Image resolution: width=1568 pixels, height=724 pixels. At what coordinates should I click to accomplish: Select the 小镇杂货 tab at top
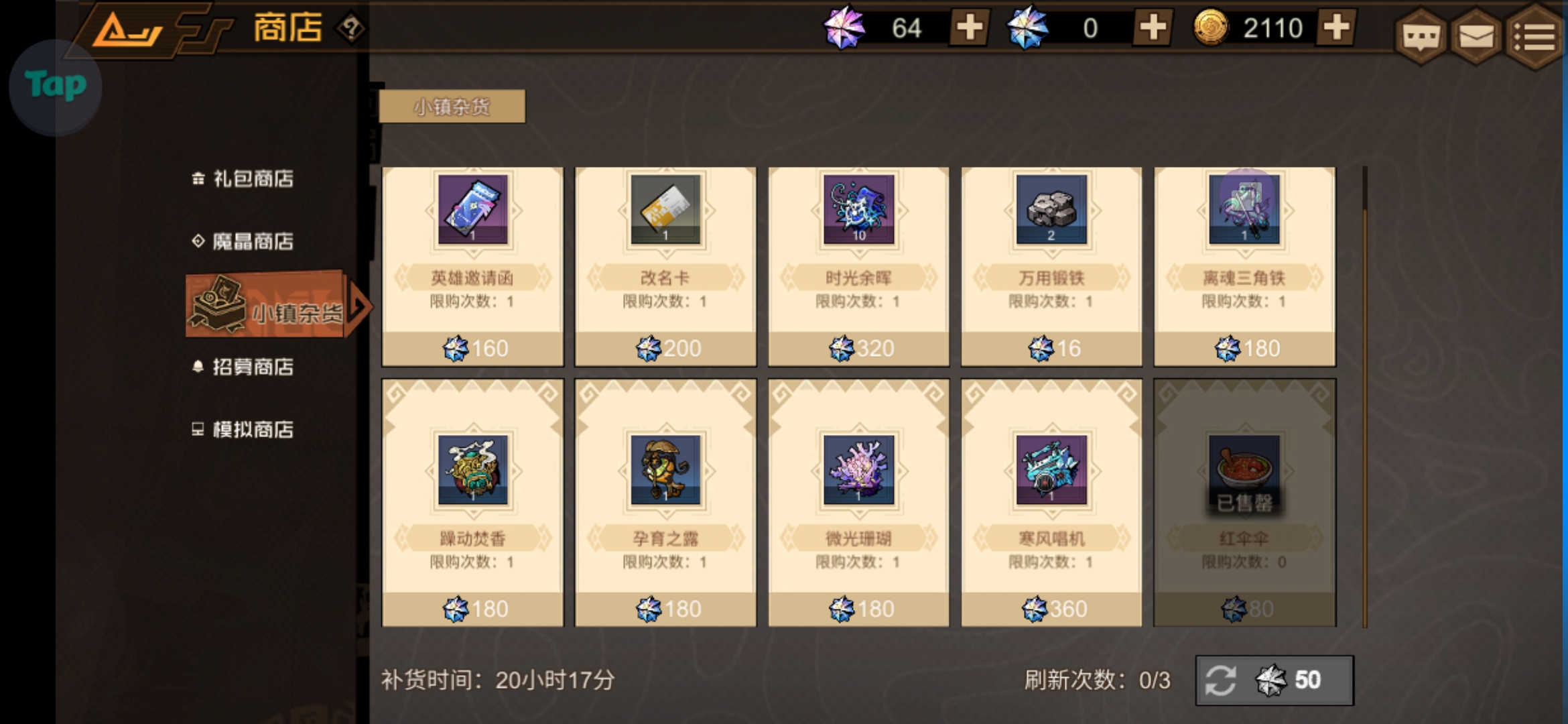click(452, 107)
